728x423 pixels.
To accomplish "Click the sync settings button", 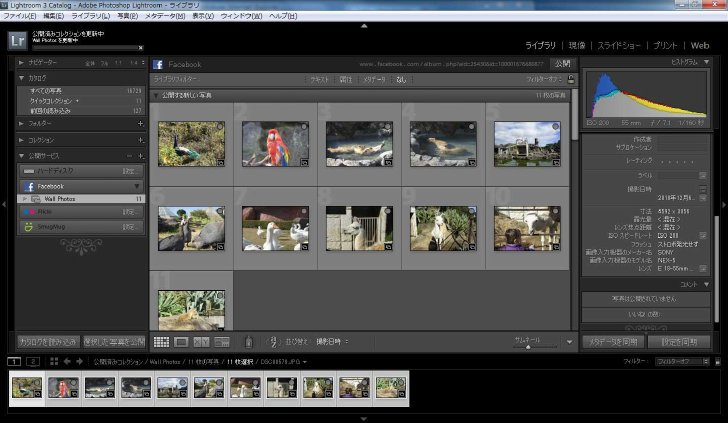I will [x=679, y=342].
